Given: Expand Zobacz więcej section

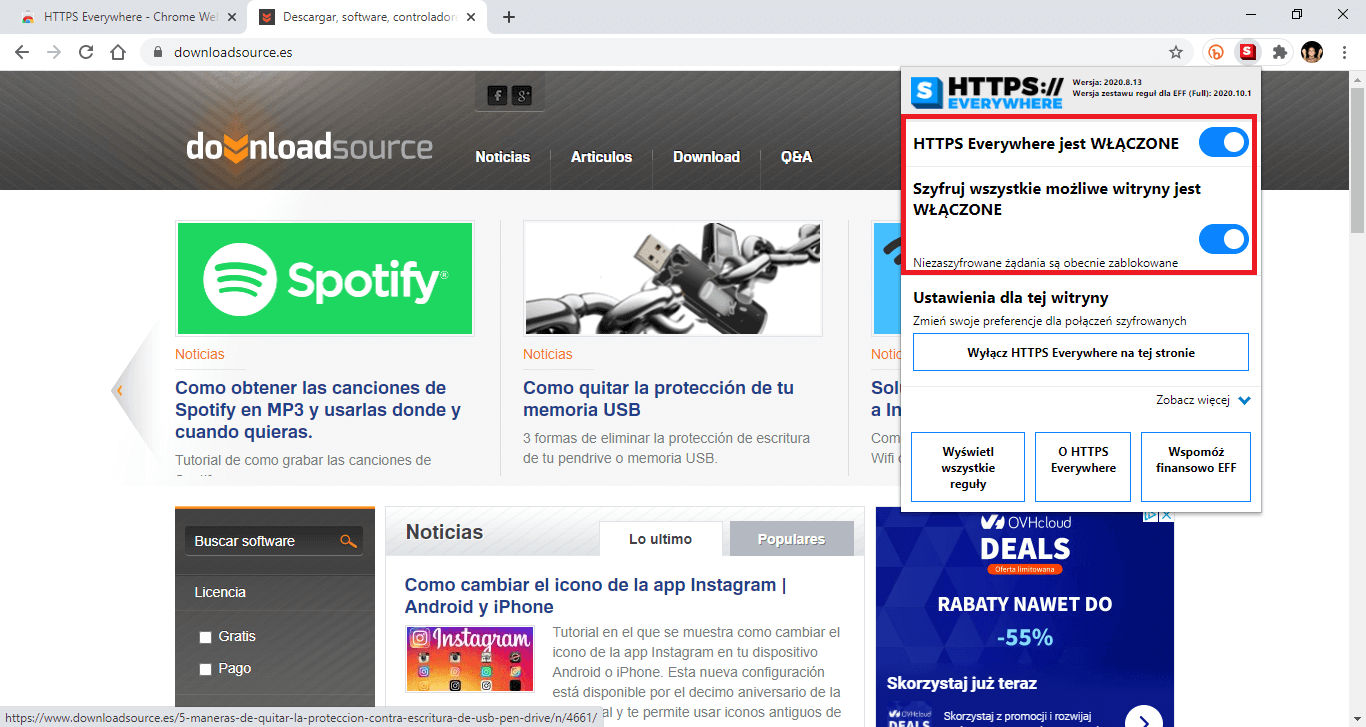Looking at the screenshot, I should point(1203,400).
